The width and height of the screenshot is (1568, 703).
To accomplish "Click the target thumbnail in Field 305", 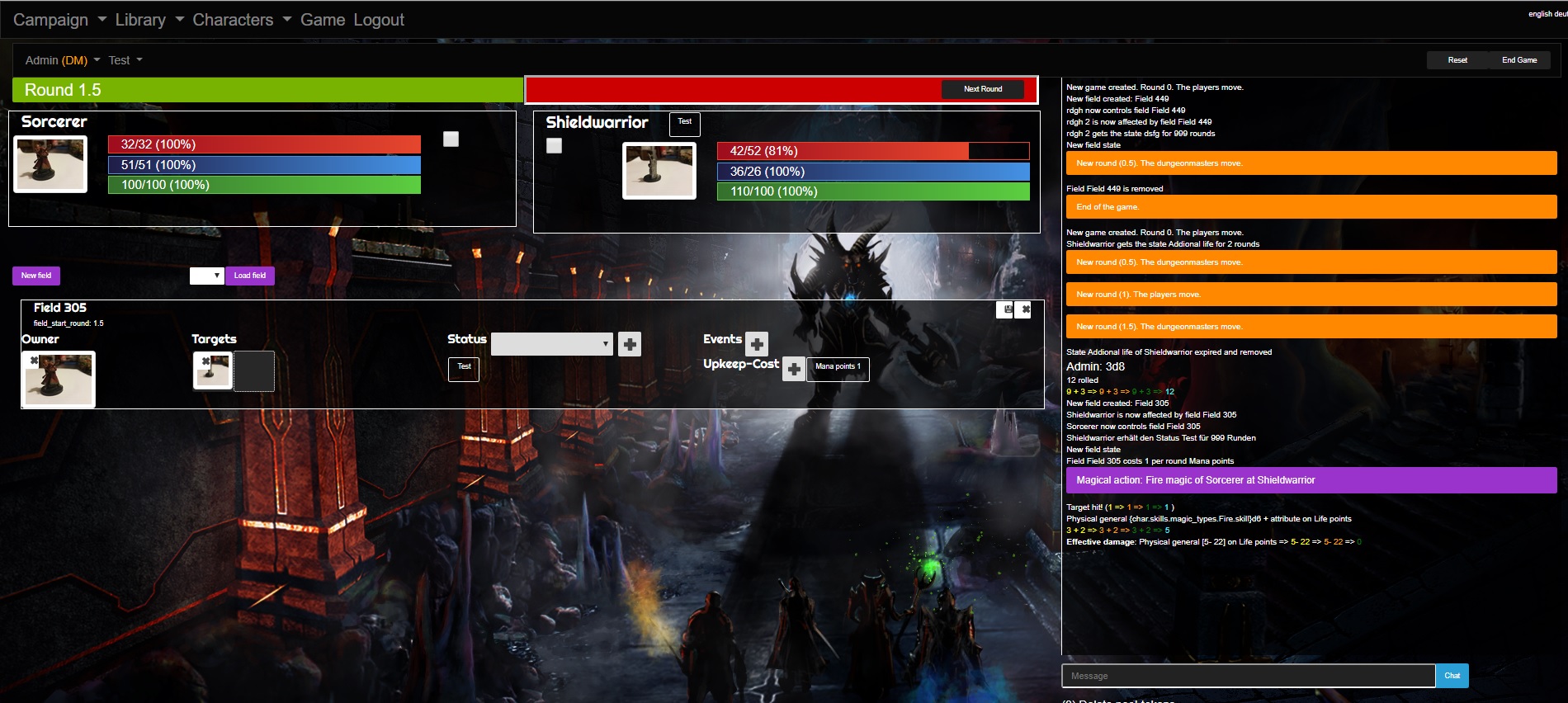I will [x=213, y=370].
